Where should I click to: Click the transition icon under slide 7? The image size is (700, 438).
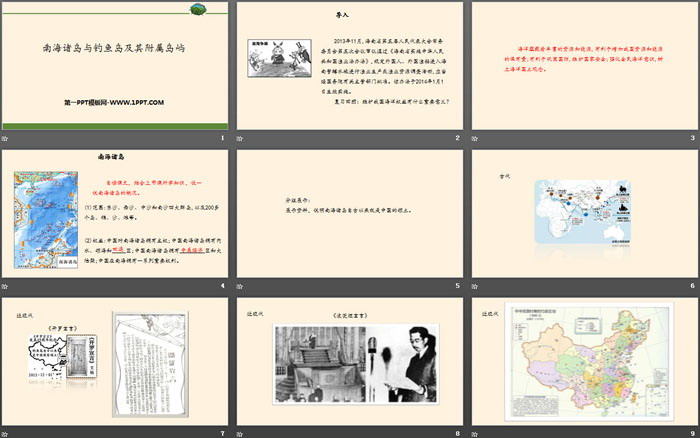tap(5, 433)
